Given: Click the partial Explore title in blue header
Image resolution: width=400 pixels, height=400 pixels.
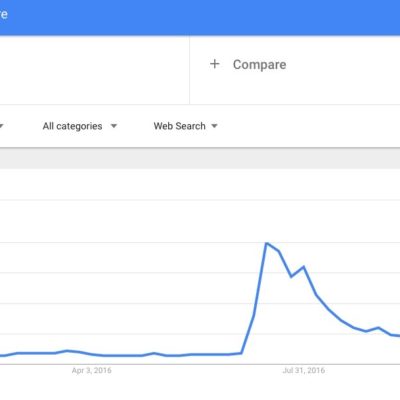Looking at the screenshot, I should (x=4, y=14).
